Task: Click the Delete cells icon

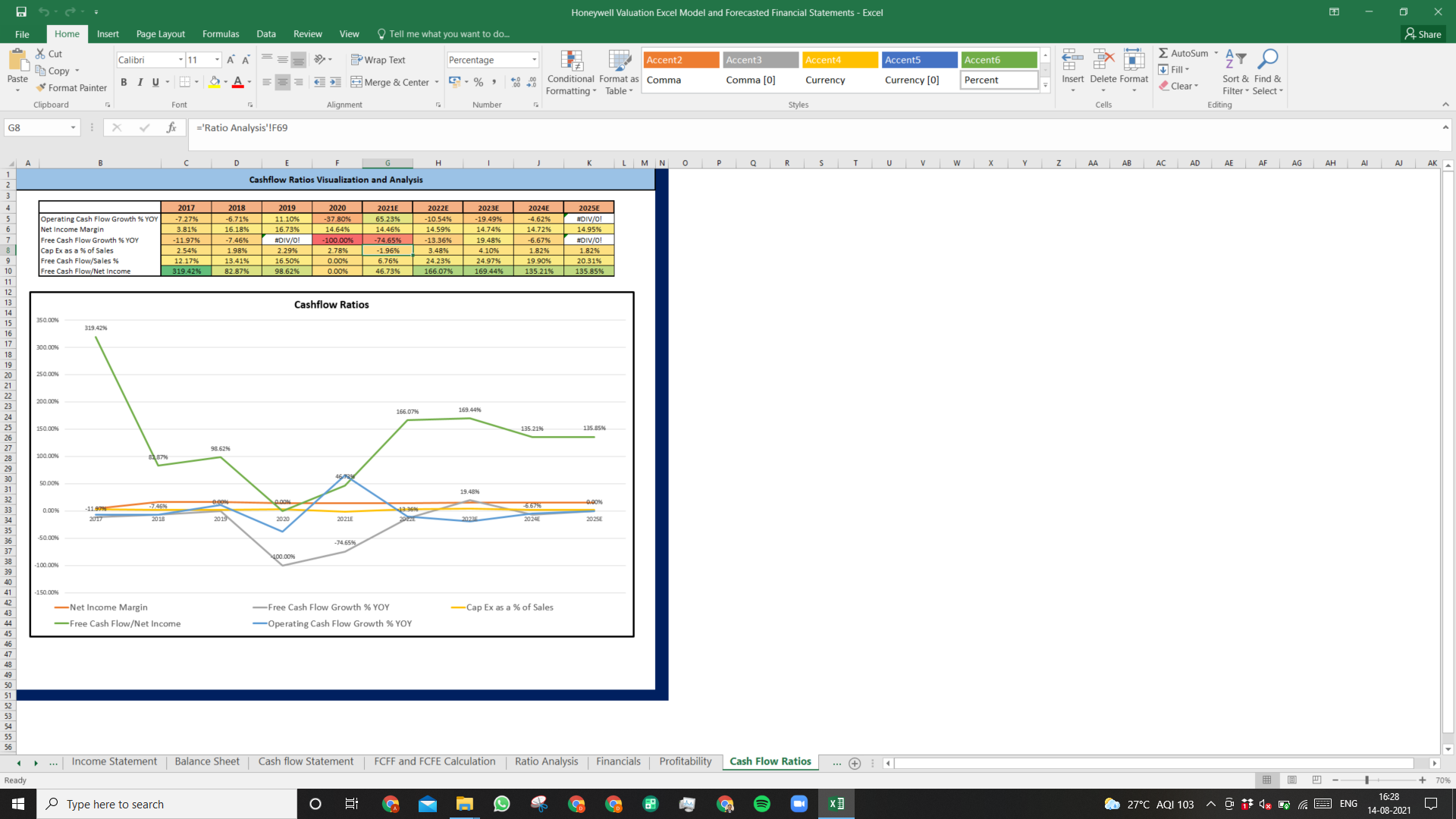Action: coord(1103,60)
